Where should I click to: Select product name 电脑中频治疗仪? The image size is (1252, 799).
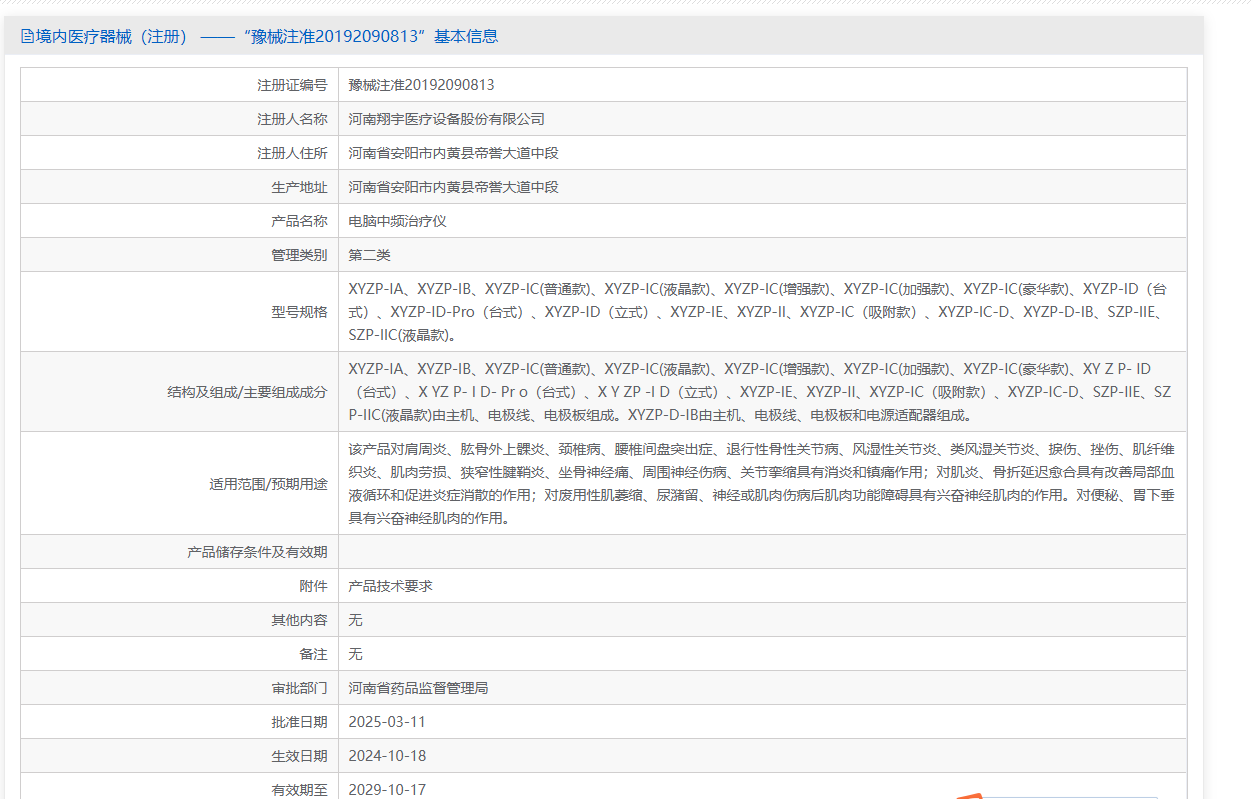pyautogui.click(x=397, y=221)
